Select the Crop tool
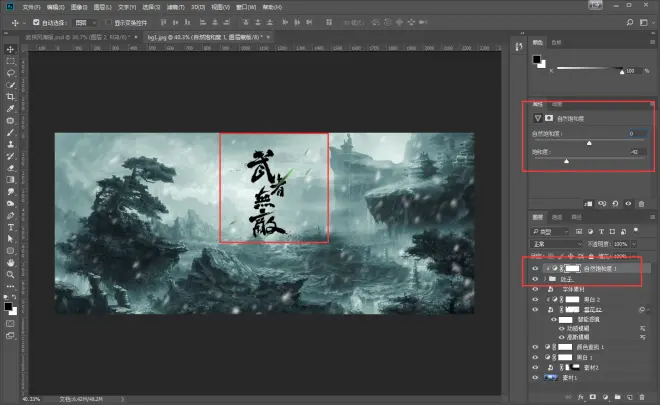The image size is (660, 405). pyautogui.click(x=11, y=96)
